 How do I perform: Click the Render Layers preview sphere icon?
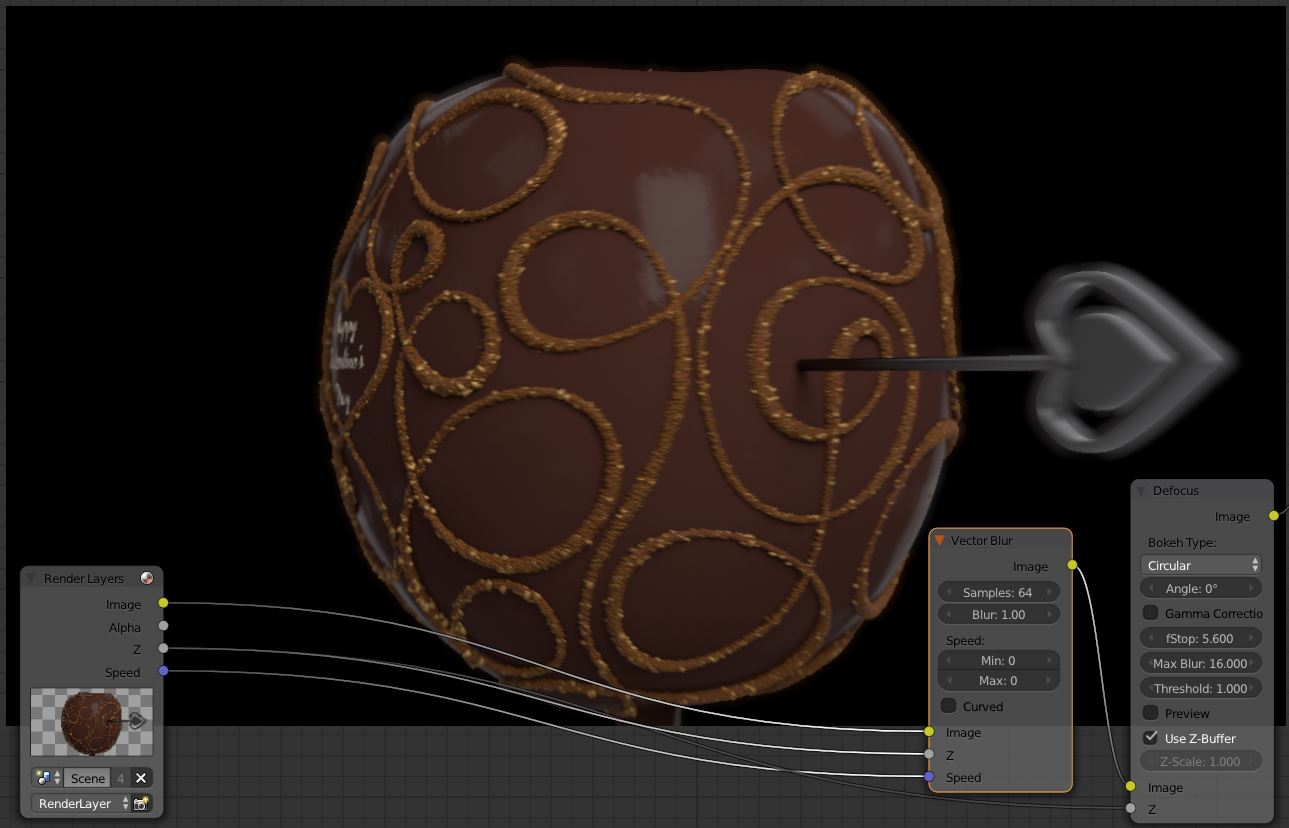147,578
